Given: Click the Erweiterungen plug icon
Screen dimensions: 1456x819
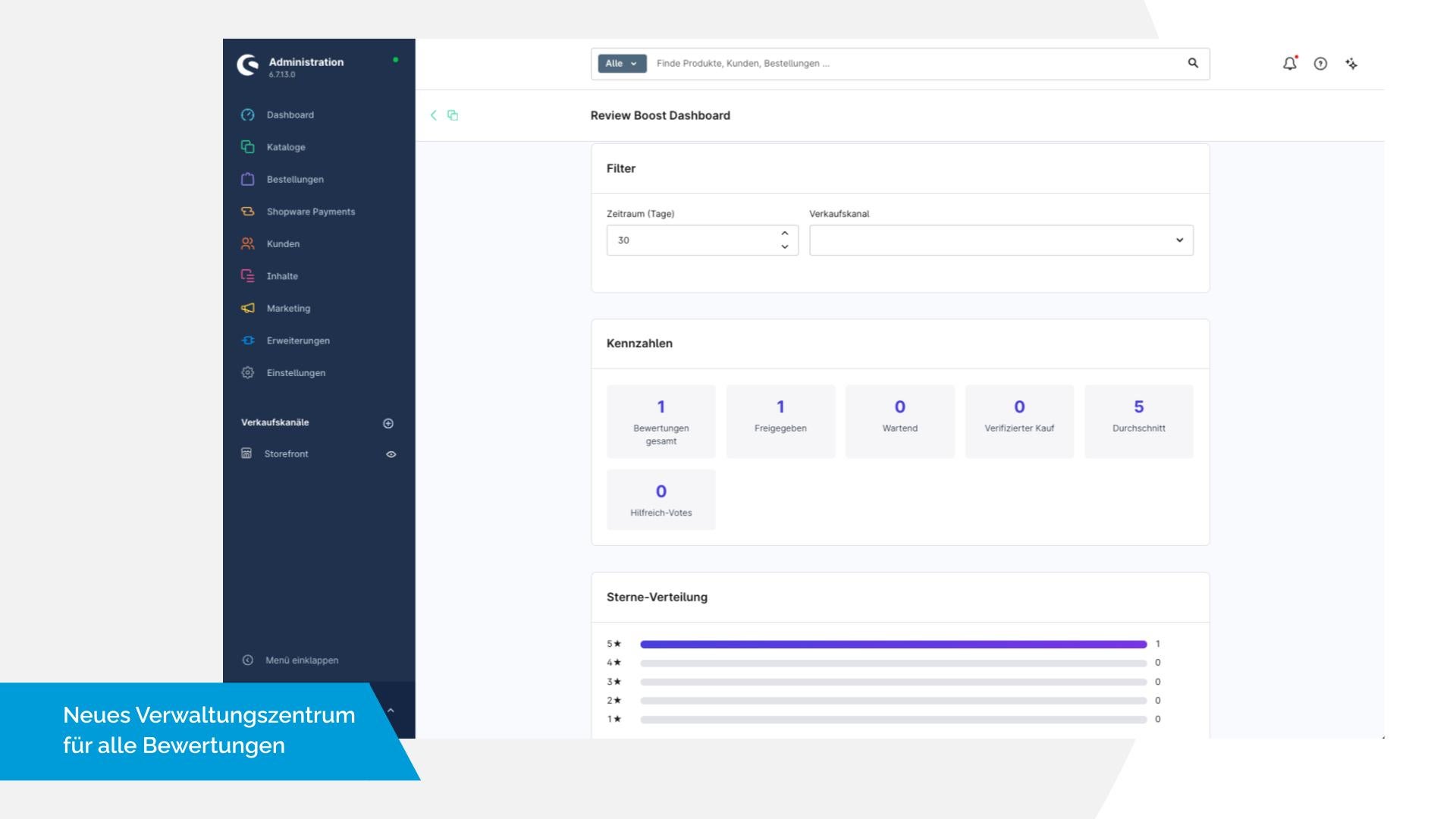Looking at the screenshot, I should tap(247, 340).
